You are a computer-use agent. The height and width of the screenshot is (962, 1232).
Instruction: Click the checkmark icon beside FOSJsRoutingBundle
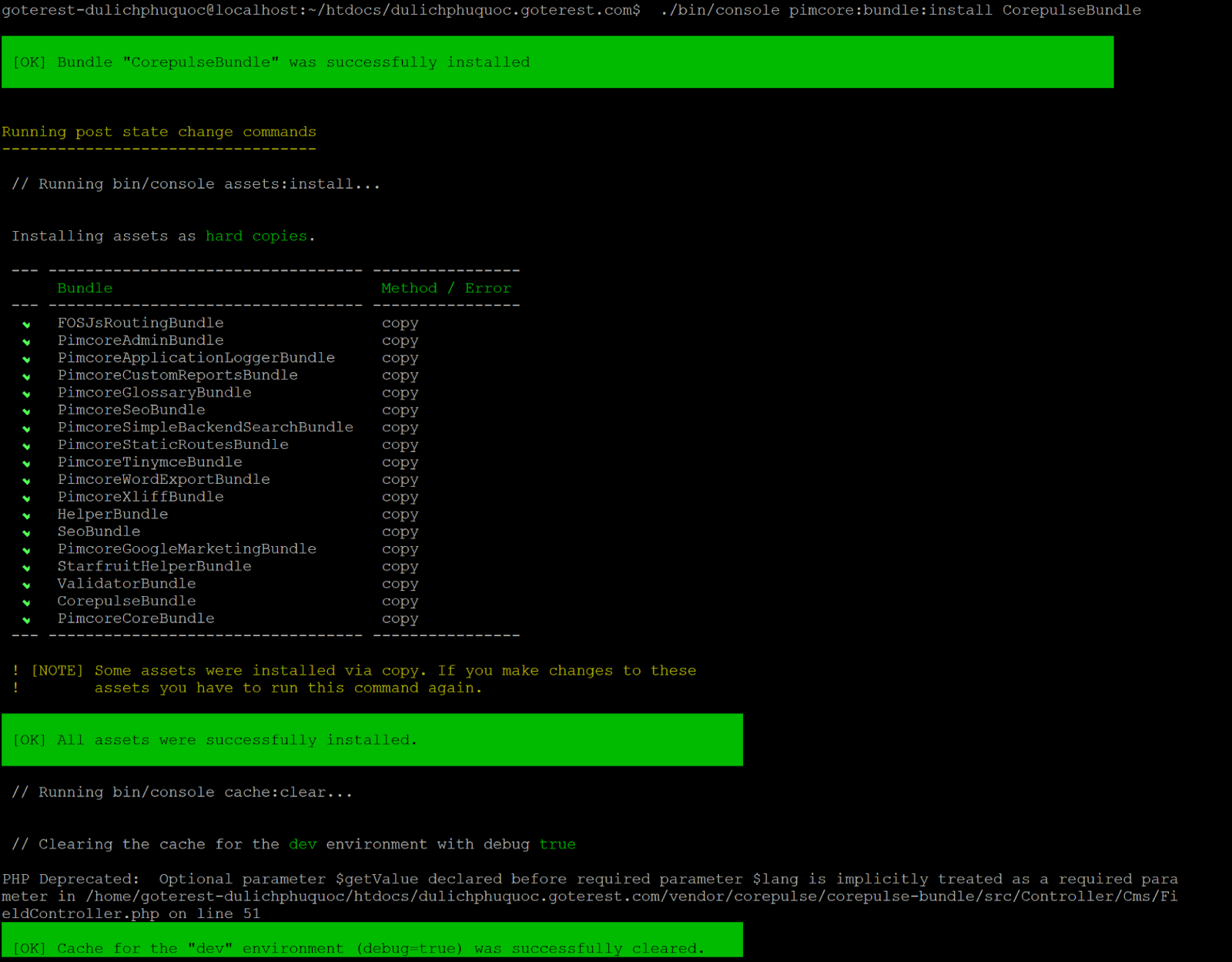click(x=27, y=324)
